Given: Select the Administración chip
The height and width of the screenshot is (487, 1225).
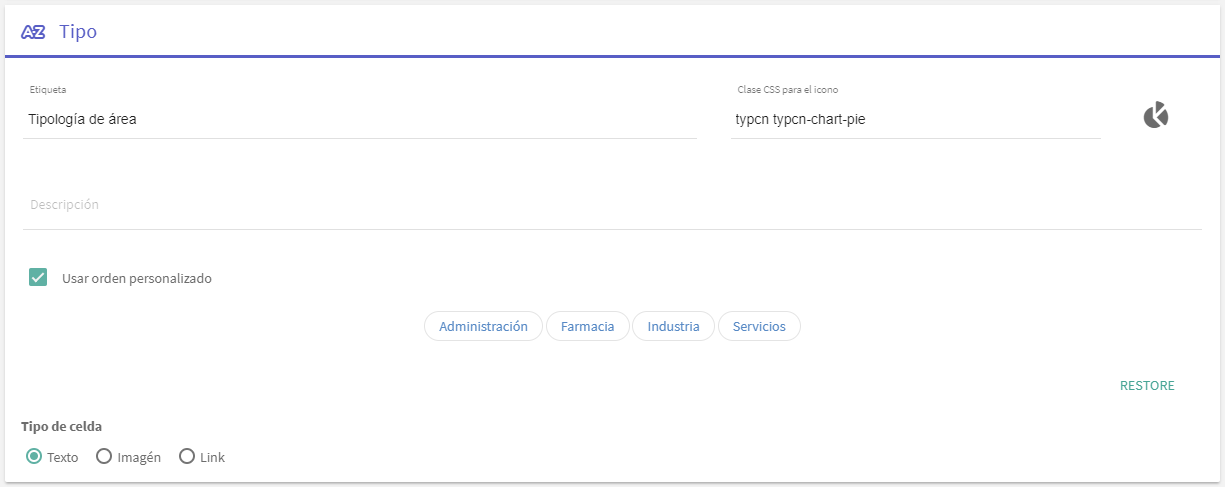Looking at the screenshot, I should (483, 327).
